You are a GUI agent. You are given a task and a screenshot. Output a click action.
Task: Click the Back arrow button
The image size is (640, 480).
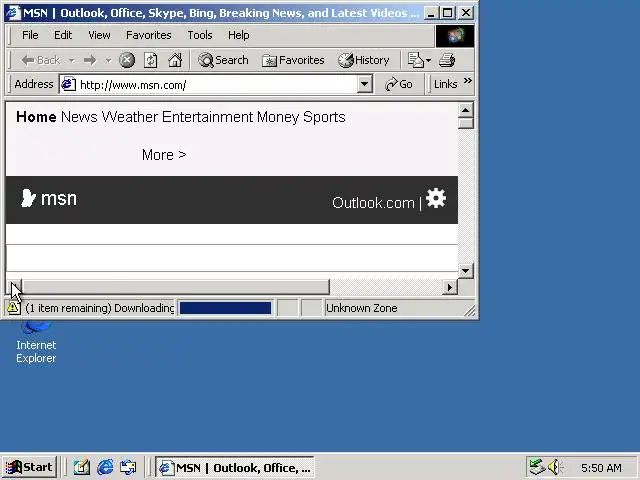click(40, 60)
